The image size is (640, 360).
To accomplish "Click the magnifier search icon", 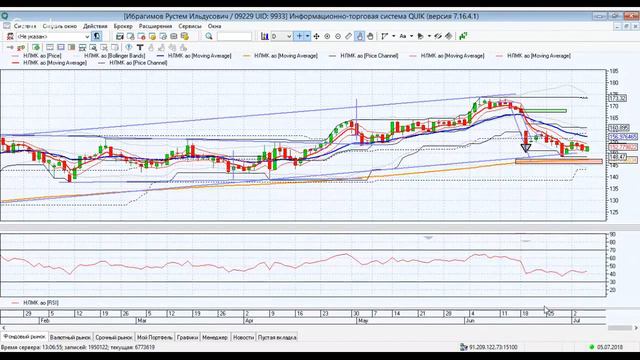I will tap(209, 36).
